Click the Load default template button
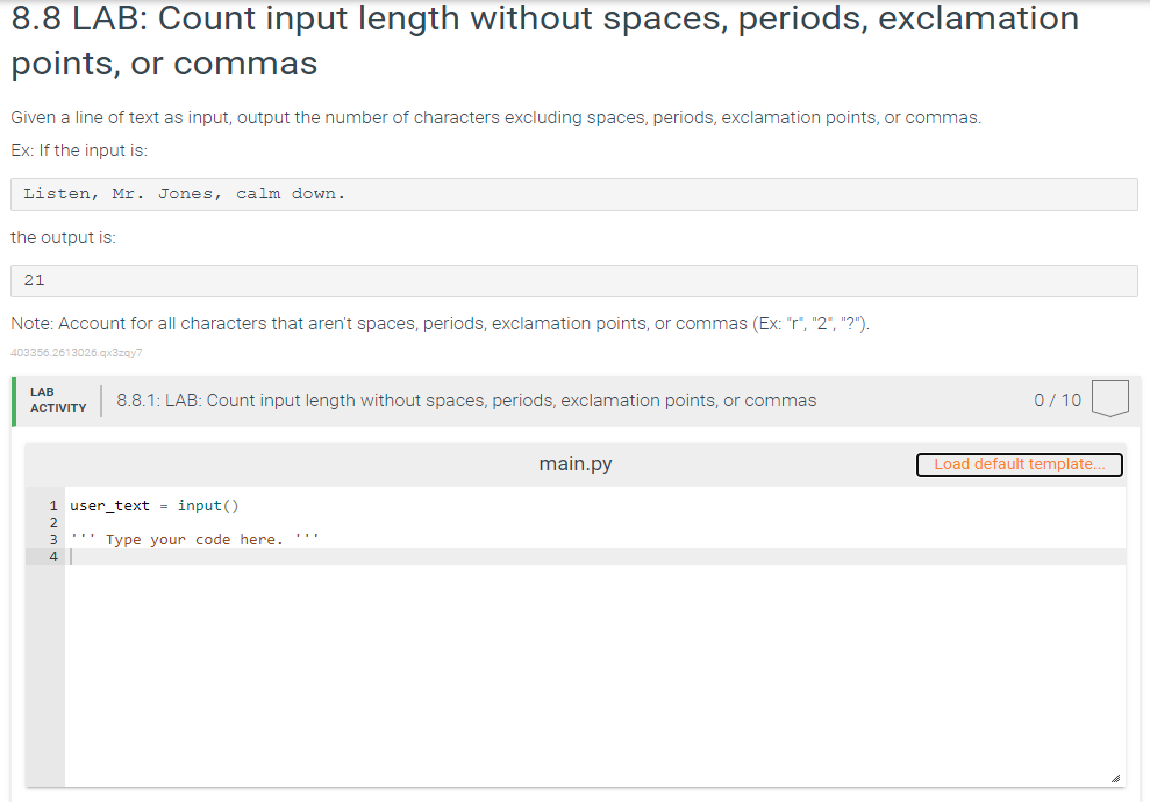This screenshot has width=1152, height=802. (1019, 464)
